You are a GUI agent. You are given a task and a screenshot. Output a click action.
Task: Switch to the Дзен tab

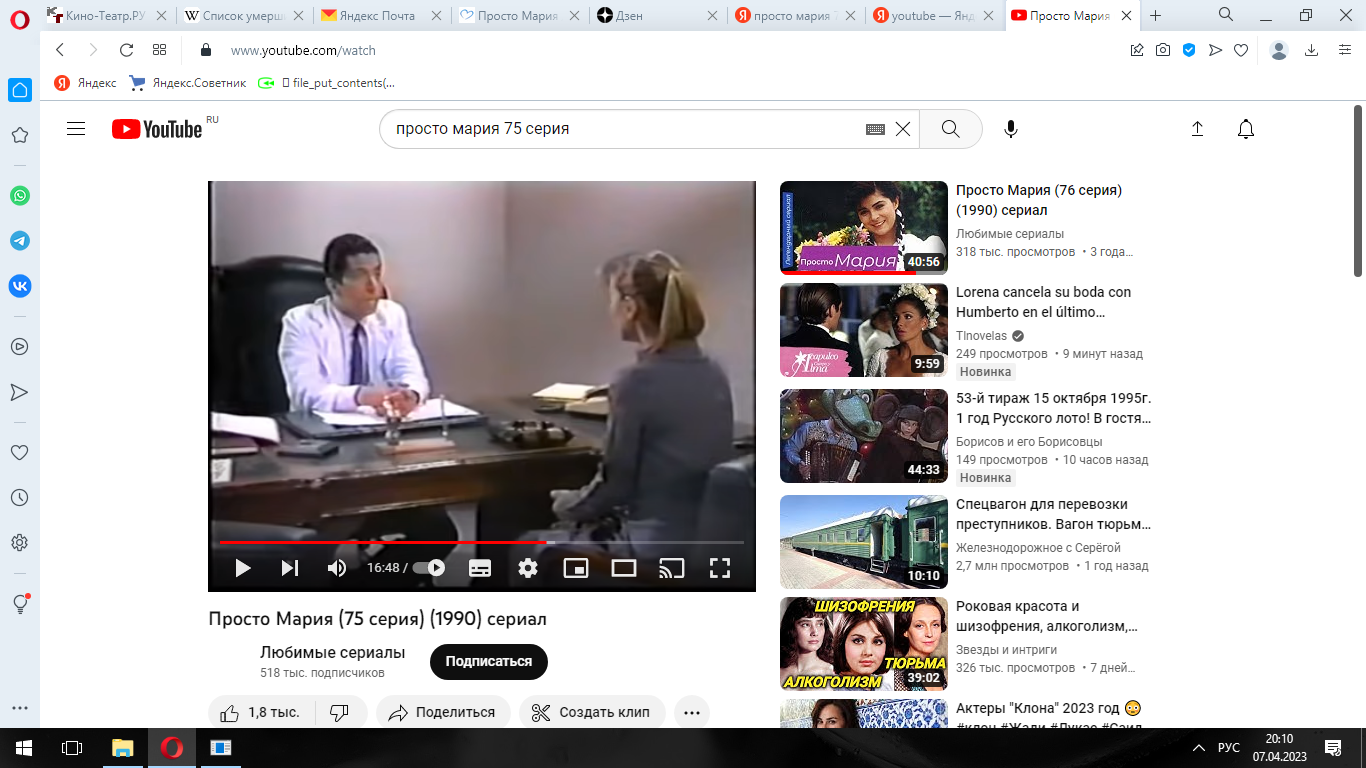pos(658,15)
